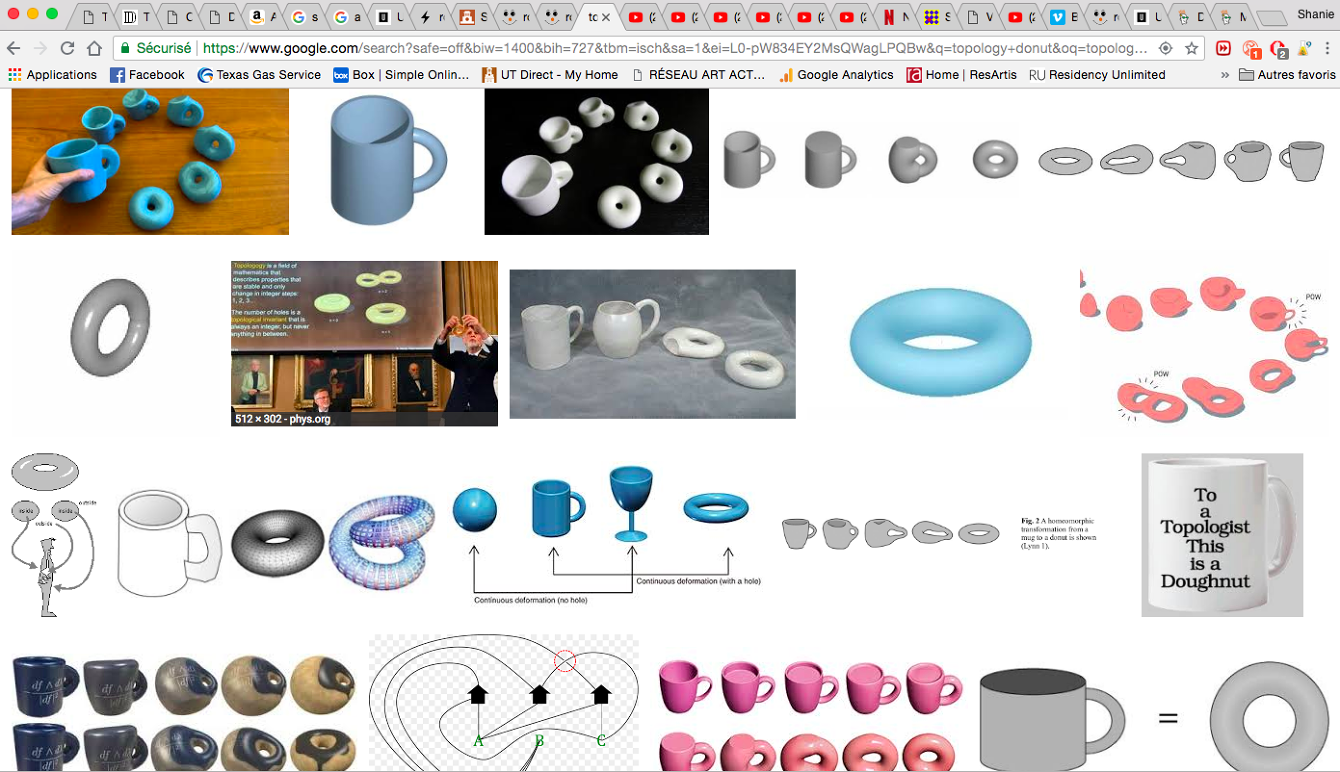Toggle the bookmark star for this page
This screenshot has height=772, width=1340.
coord(1191,47)
